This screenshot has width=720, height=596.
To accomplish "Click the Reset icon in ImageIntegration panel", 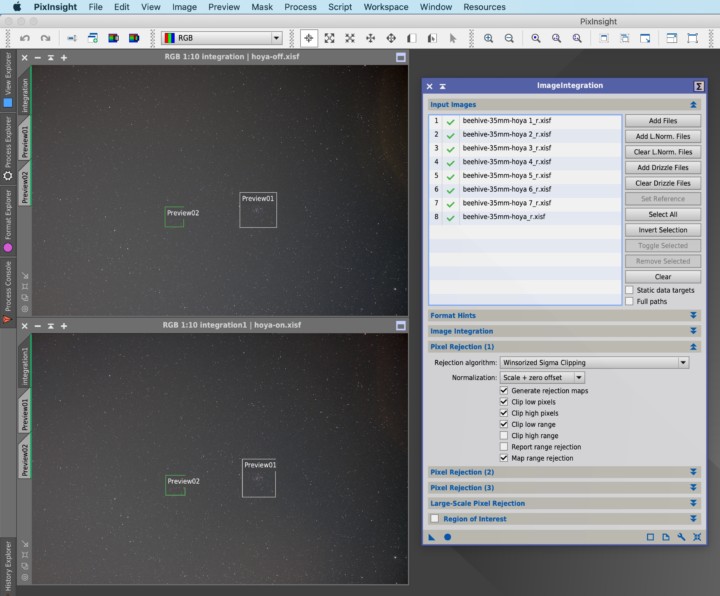I will (x=697, y=537).
